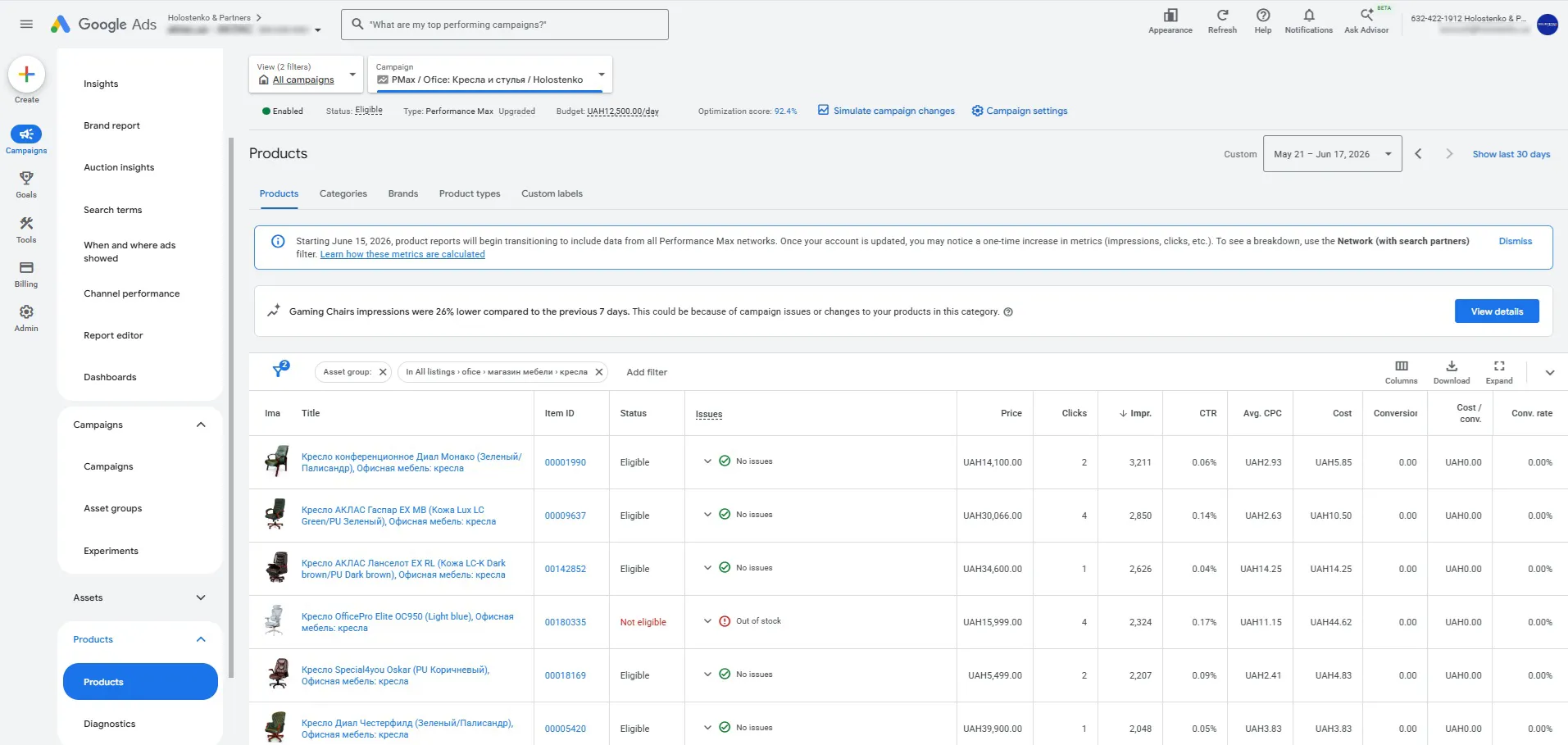Switch to the Categories tab
The image size is (1568, 745).
343,194
